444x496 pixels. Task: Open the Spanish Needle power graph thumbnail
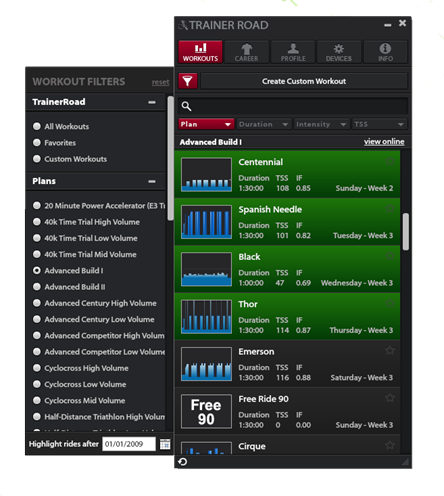click(206, 222)
